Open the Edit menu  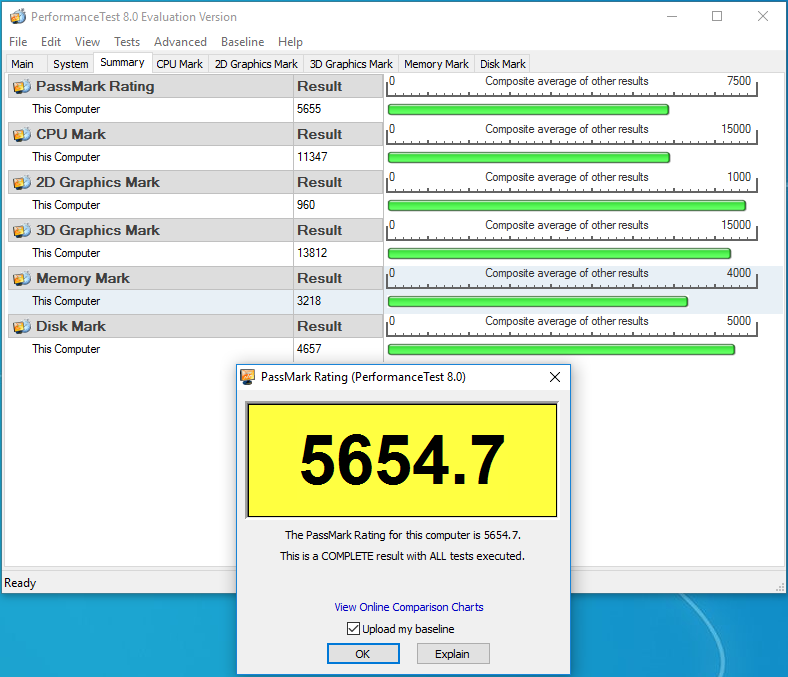[51, 42]
